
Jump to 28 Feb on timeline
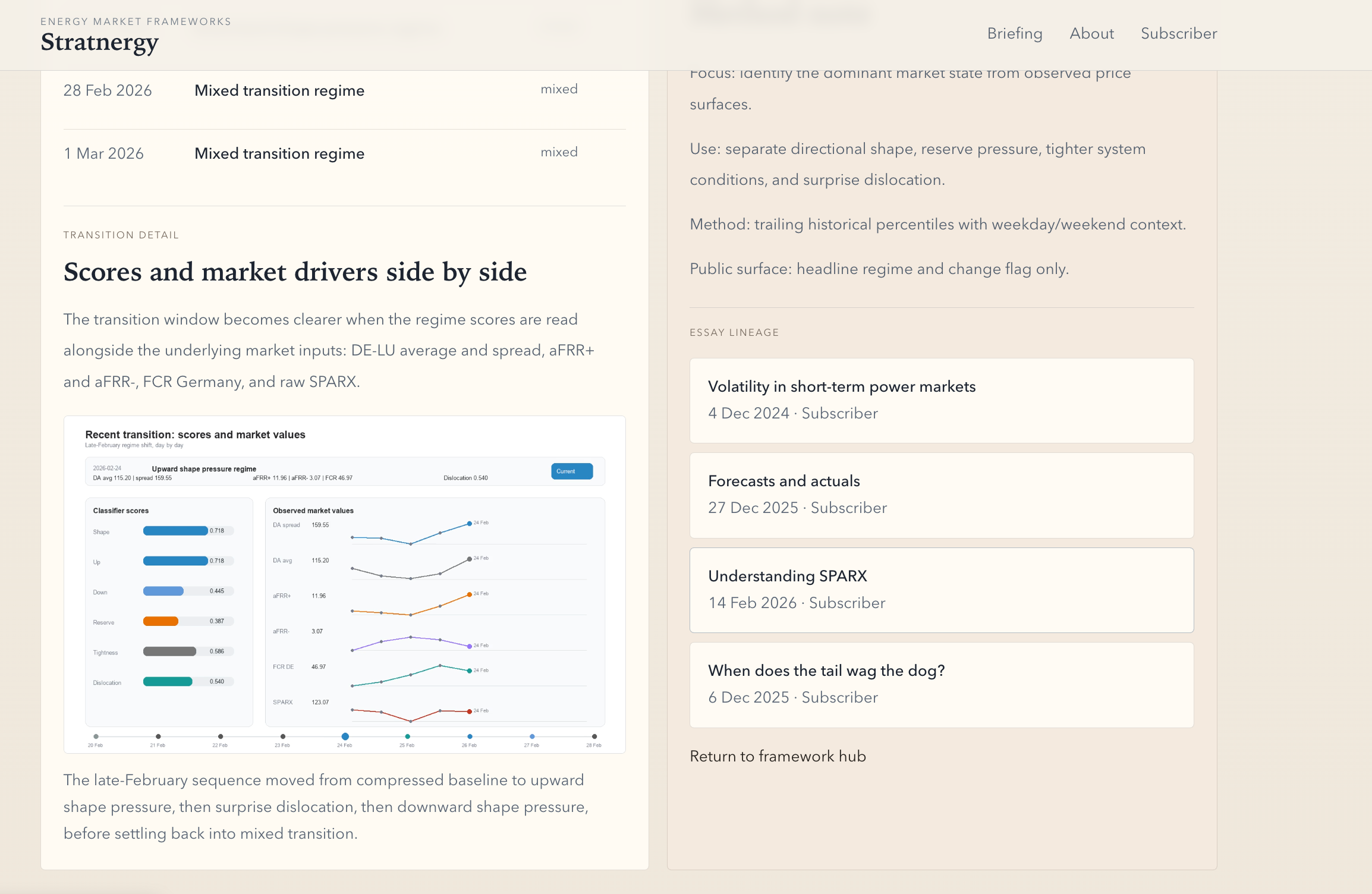point(594,736)
